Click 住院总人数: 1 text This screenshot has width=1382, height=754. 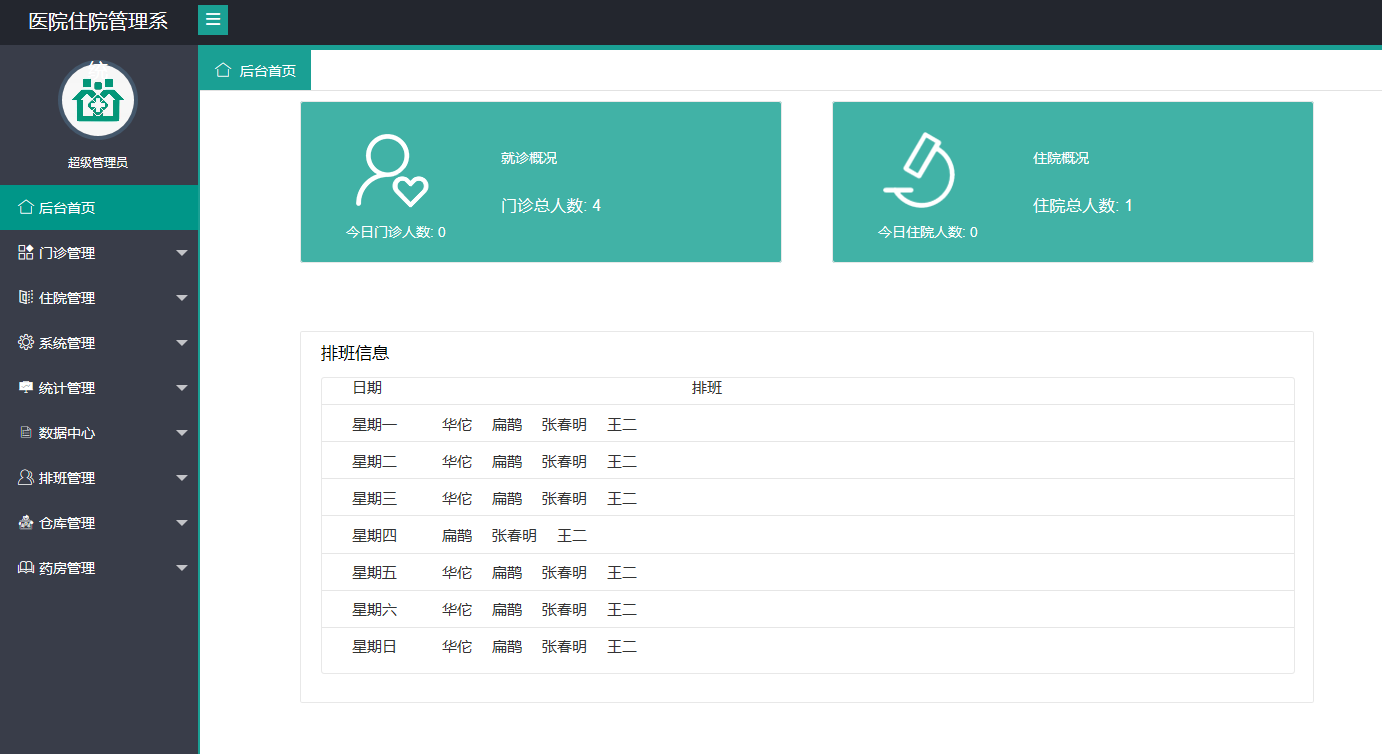1083,205
